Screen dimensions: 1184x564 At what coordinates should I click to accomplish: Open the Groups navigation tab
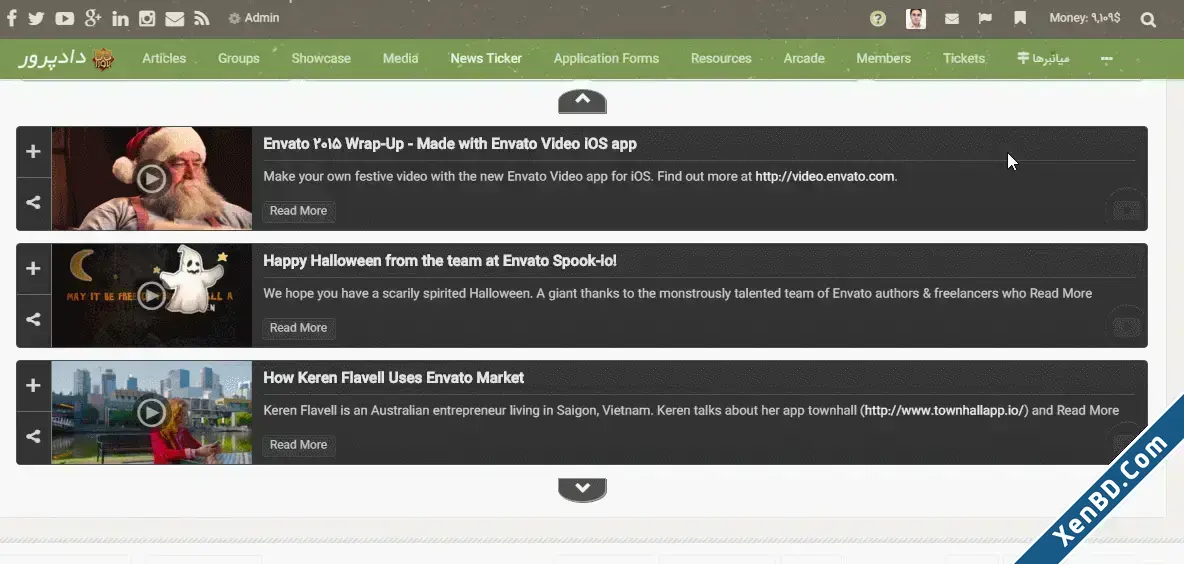239,58
